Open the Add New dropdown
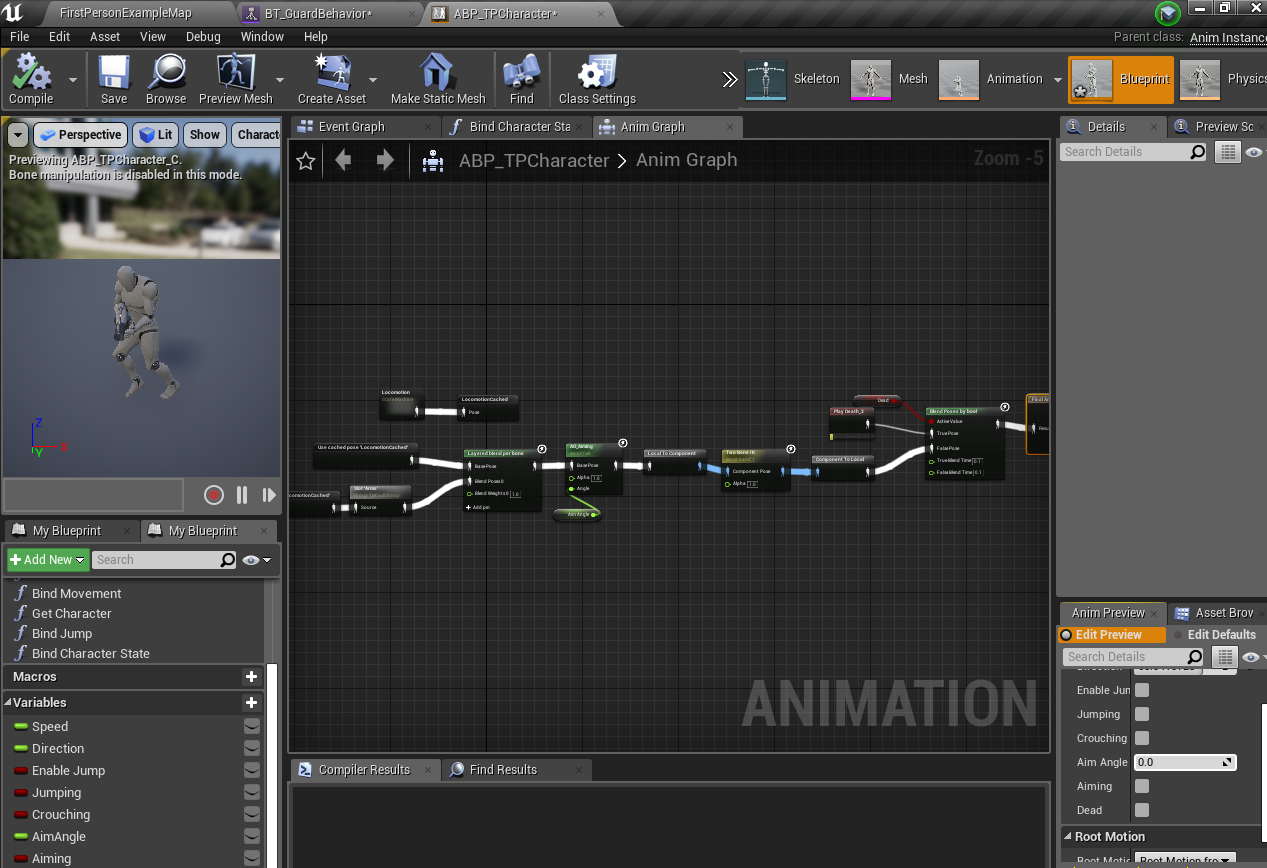Image resolution: width=1267 pixels, height=868 pixels. point(47,560)
